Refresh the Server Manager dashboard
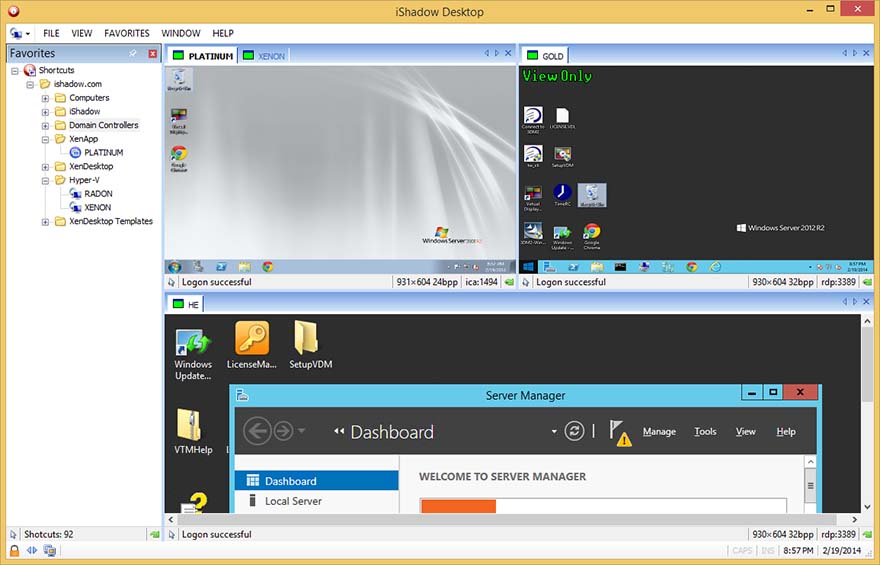880x565 pixels. [x=574, y=431]
